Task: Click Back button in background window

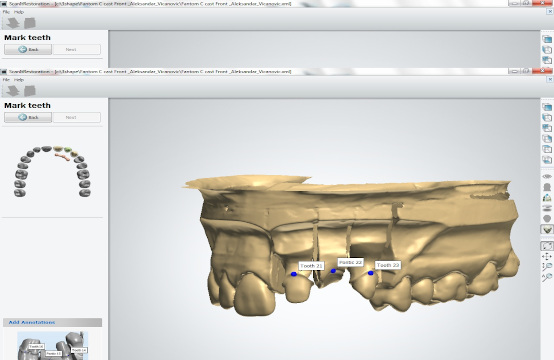Action: coord(28,49)
